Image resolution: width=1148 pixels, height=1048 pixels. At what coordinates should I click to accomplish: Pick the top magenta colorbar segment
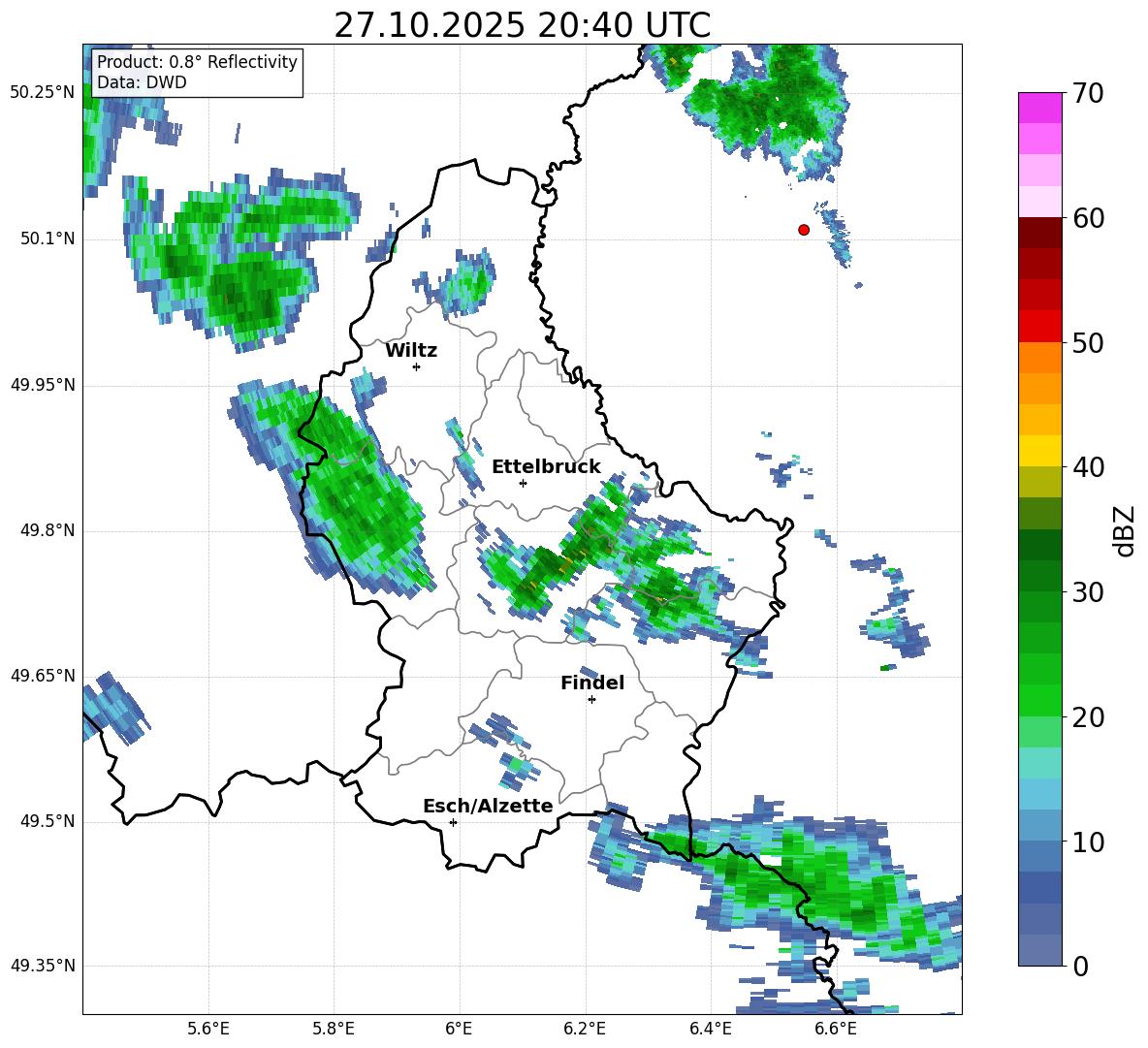(x=1039, y=109)
